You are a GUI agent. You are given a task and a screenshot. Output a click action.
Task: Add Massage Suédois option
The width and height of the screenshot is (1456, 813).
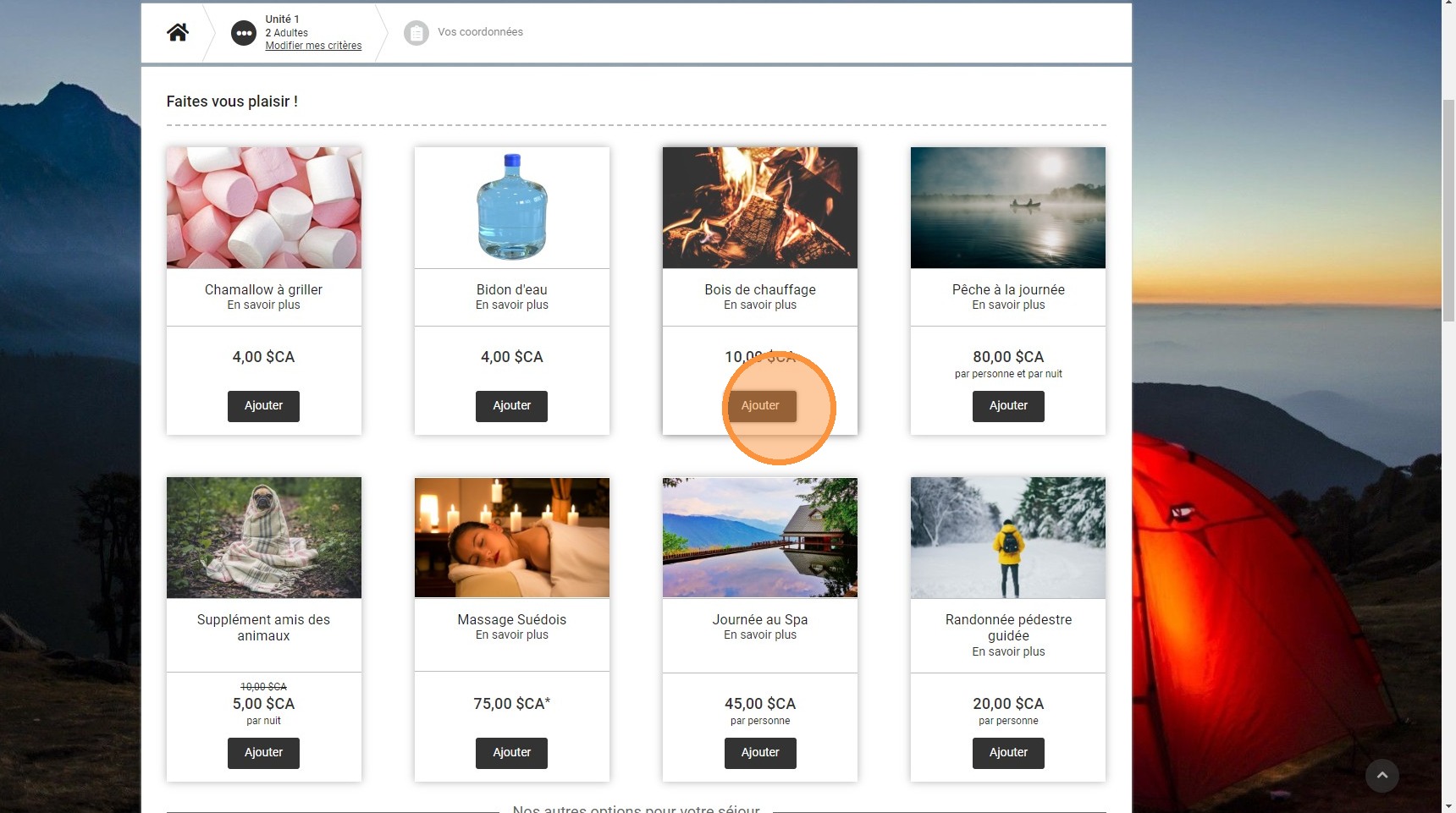click(x=511, y=753)
